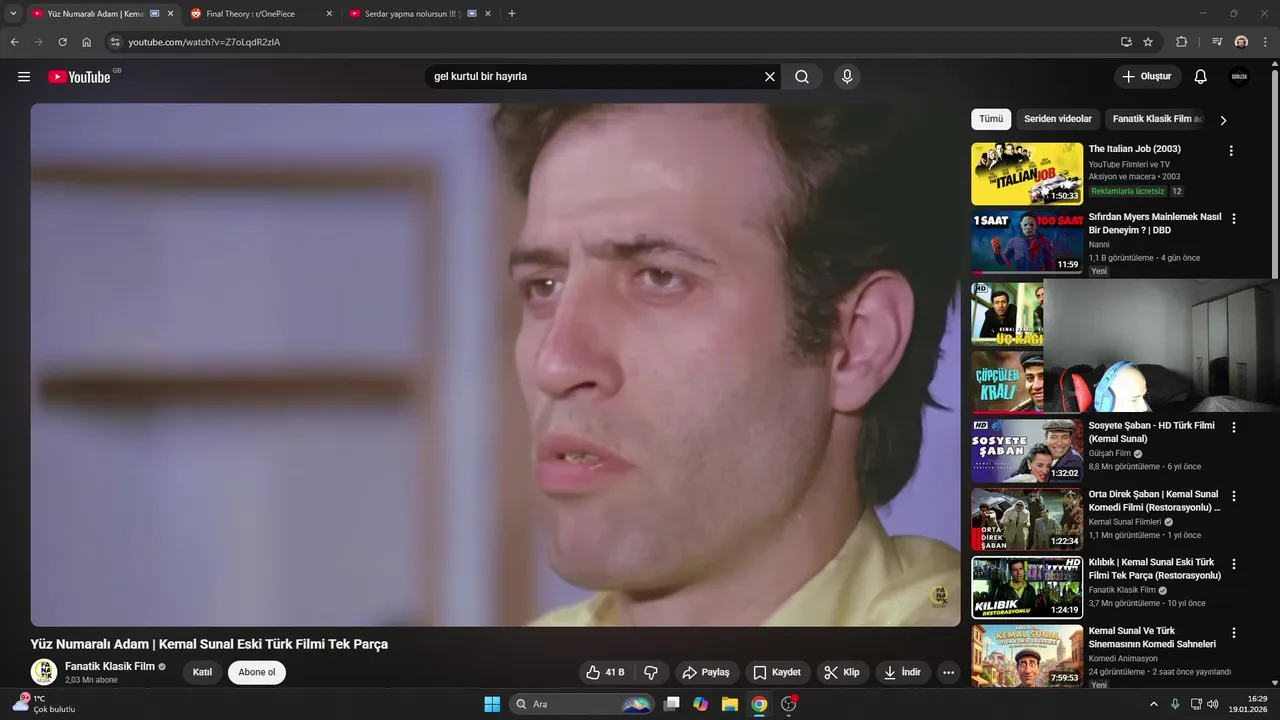
Task: Click the video player to pause
Action: (495, 365)
